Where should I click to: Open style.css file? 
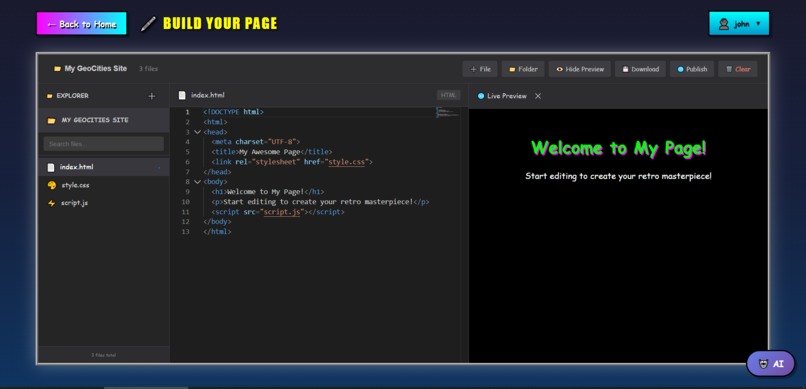104,185
